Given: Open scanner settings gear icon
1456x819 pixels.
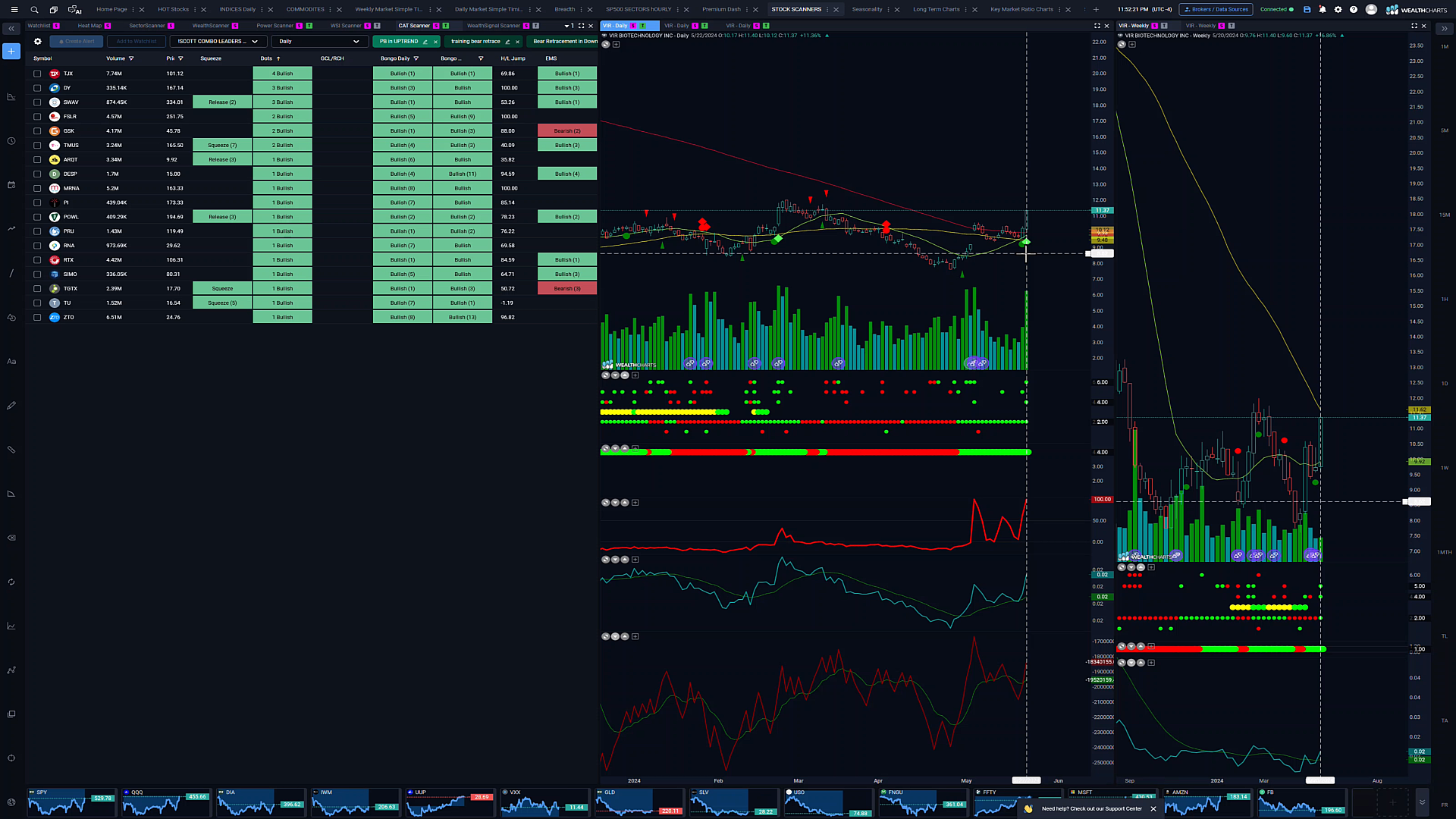Looking at the screenshot, I should (x=38, y=41).
